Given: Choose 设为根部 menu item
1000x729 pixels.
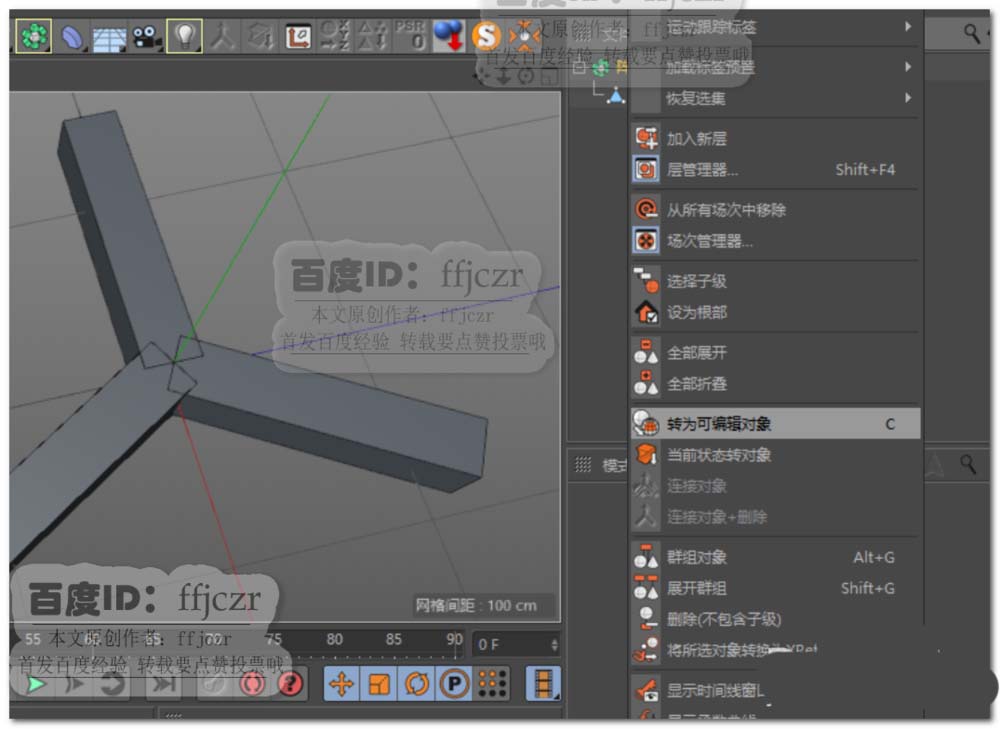Looking at the screenshot, I should tap(776, 313).
